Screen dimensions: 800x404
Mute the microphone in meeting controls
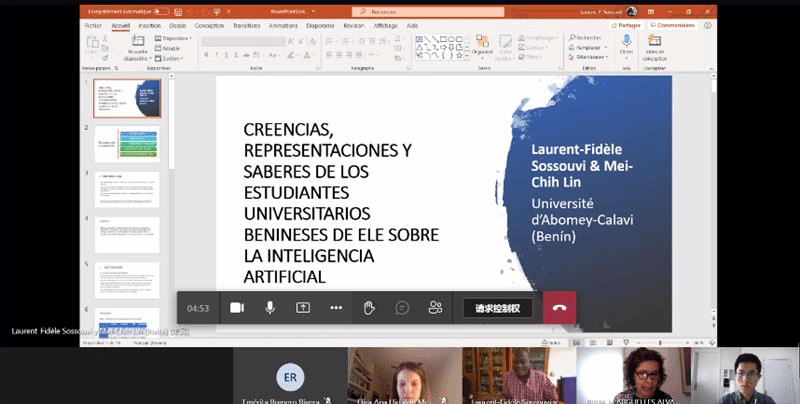tap(270, 308)
